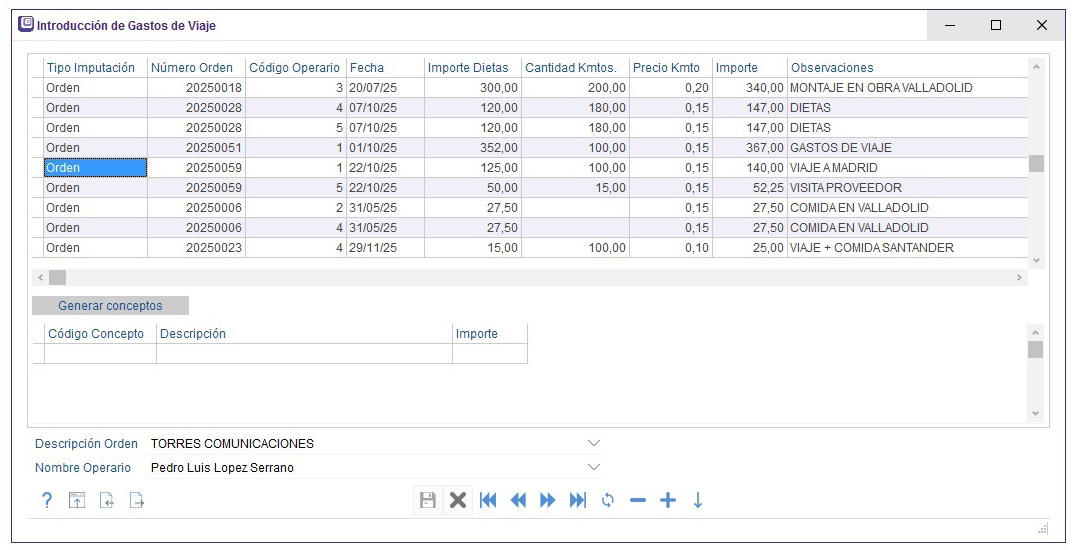Expand the Descripción Orden dropdown

pyautogui.click(x=594, y=443)
